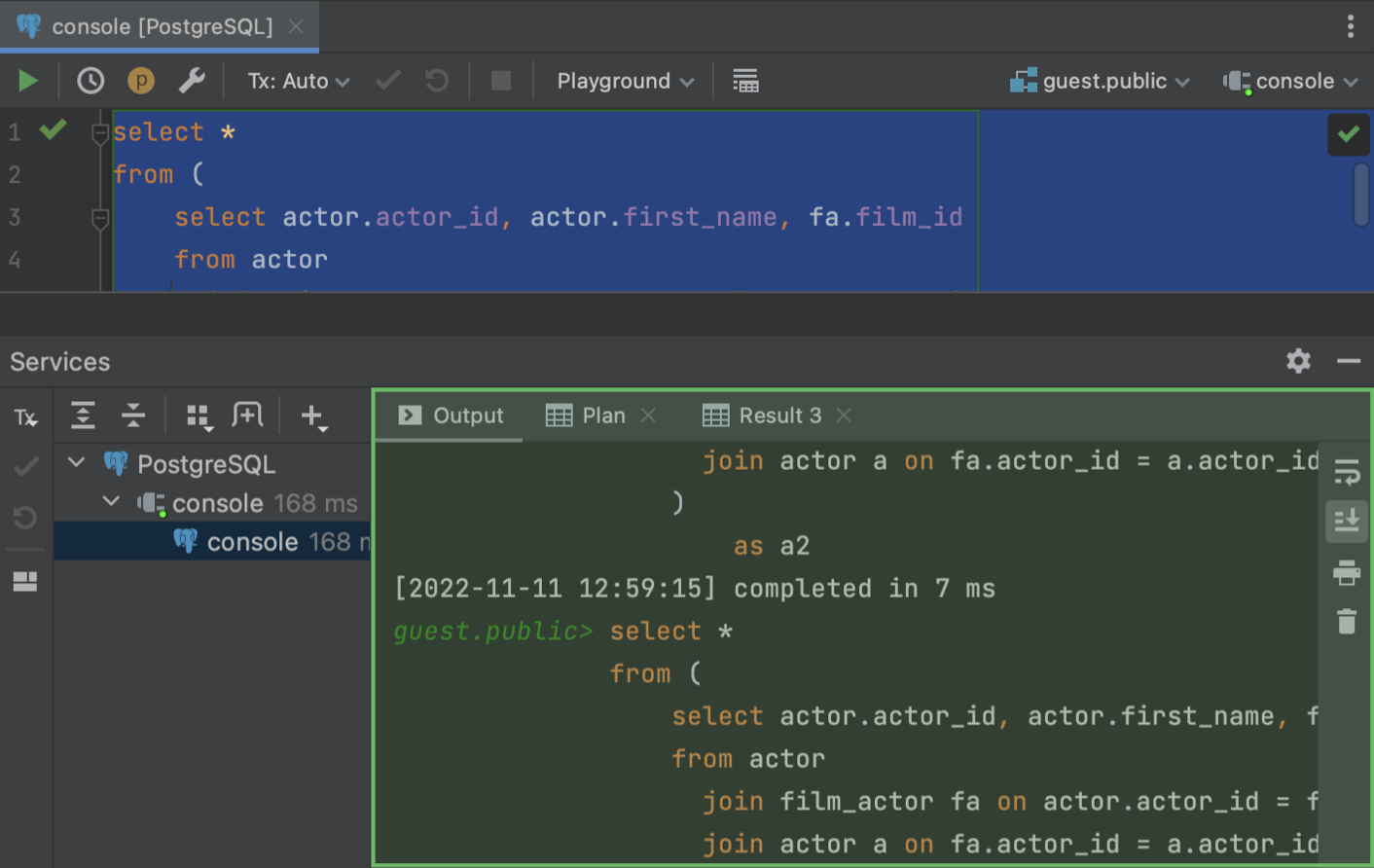Enable soft-wrap in the Output panel
The height and width of the screenshot is (868, 1374).
(1347, 473)
